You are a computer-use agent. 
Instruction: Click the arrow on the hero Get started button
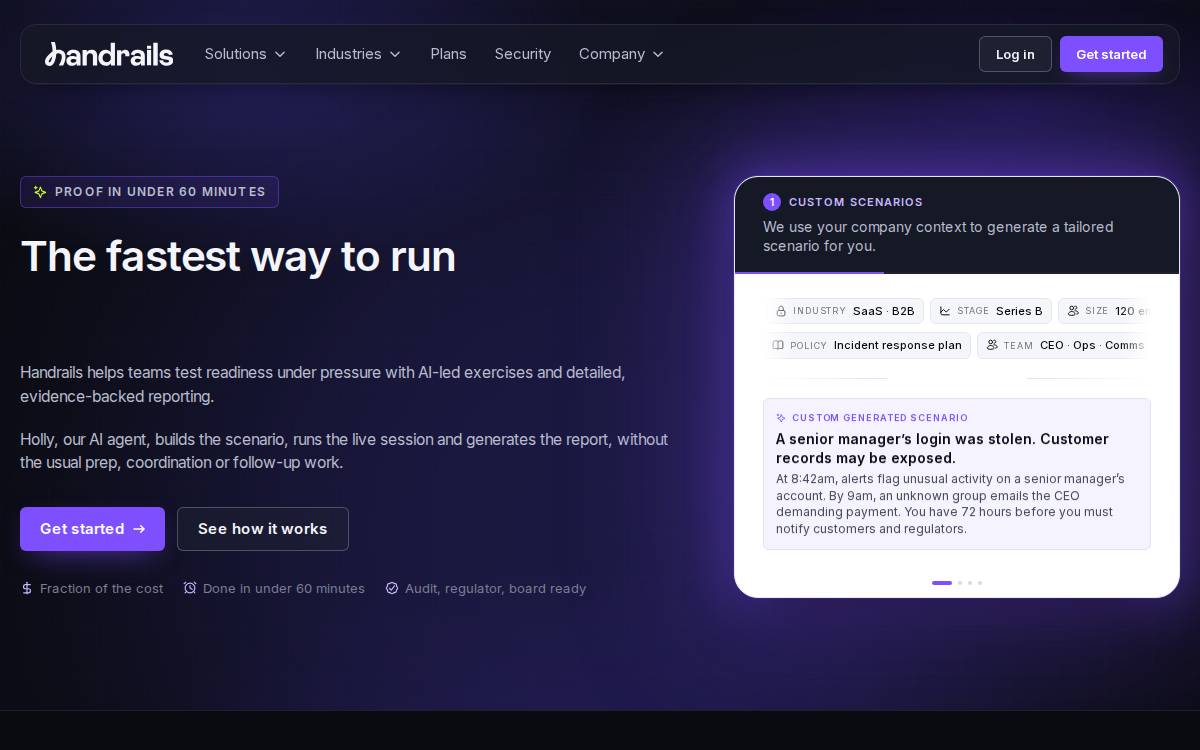coord(139,529)
